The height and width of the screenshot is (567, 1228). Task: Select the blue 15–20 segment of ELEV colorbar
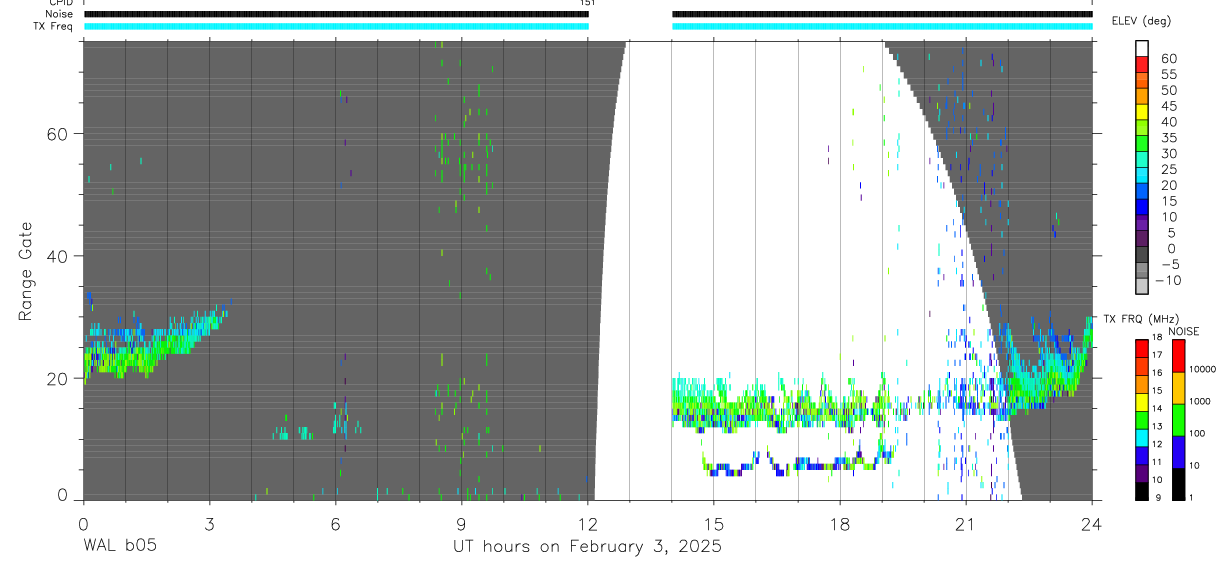[x=1142, y=193]
